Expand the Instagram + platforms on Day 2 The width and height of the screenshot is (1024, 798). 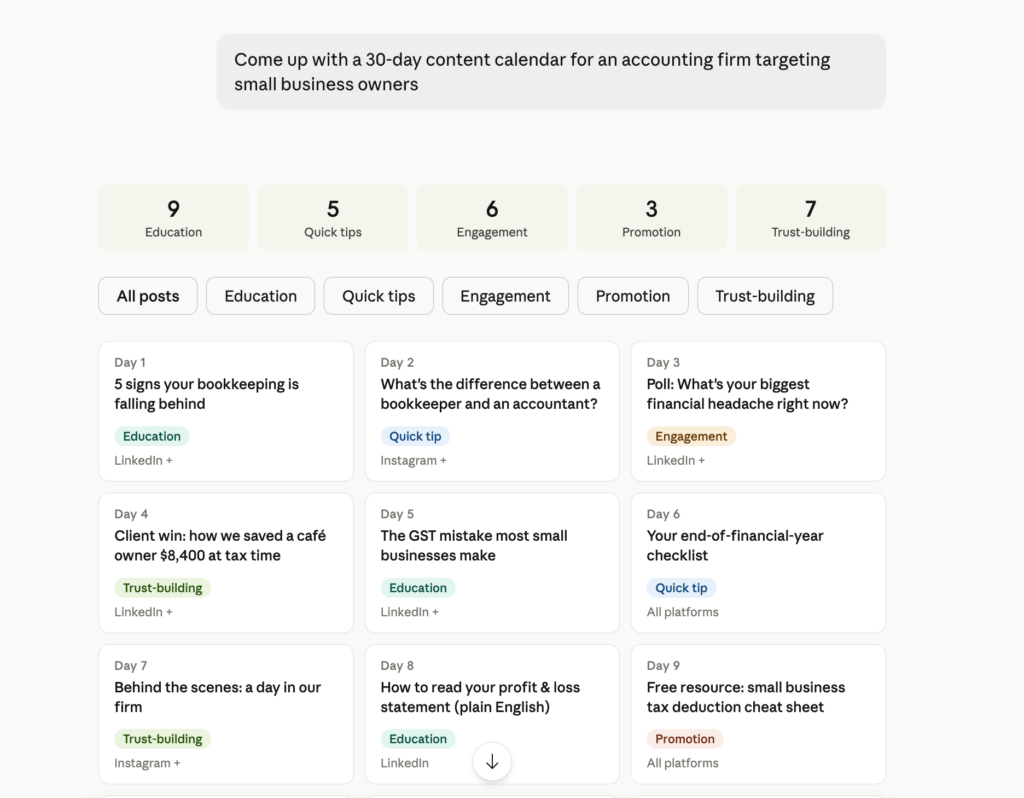(413, 460)
